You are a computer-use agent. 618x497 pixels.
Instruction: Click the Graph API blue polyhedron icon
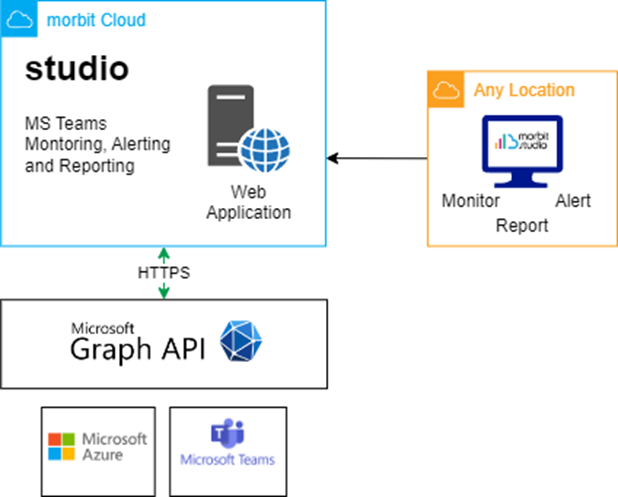click(241, 341)
